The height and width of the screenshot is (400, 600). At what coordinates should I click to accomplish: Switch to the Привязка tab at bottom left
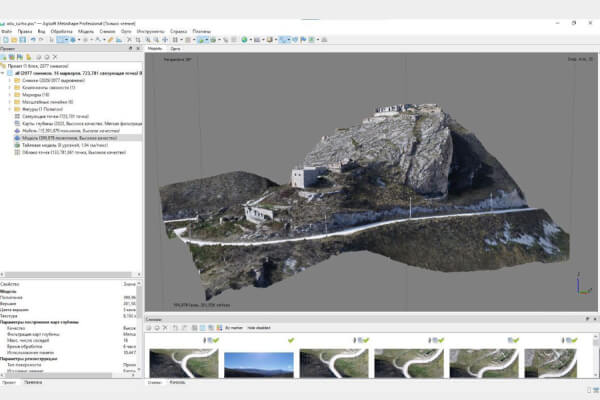pyautogui.click(x=33, y=382)
